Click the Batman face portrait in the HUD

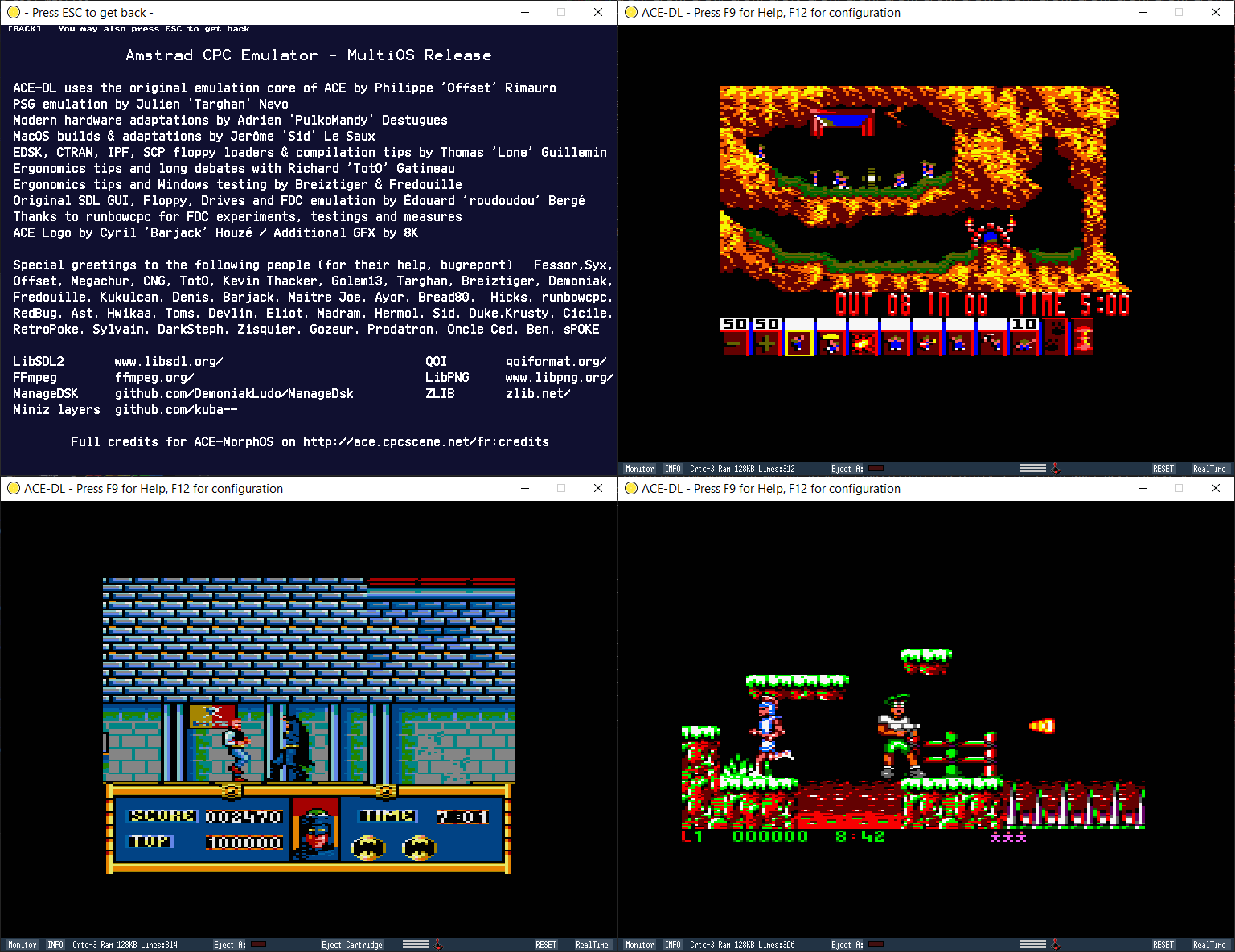315,830
